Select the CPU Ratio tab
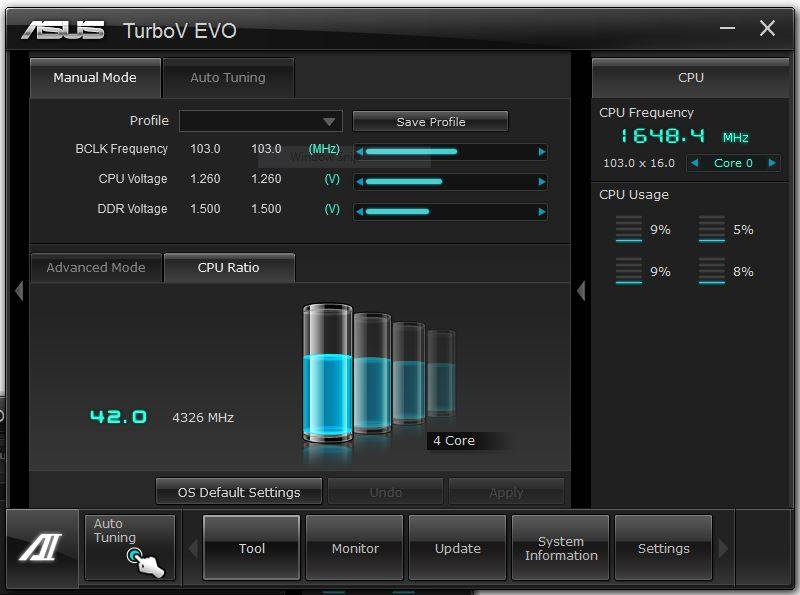Viewport: 800px width, 595px height. 229,267
